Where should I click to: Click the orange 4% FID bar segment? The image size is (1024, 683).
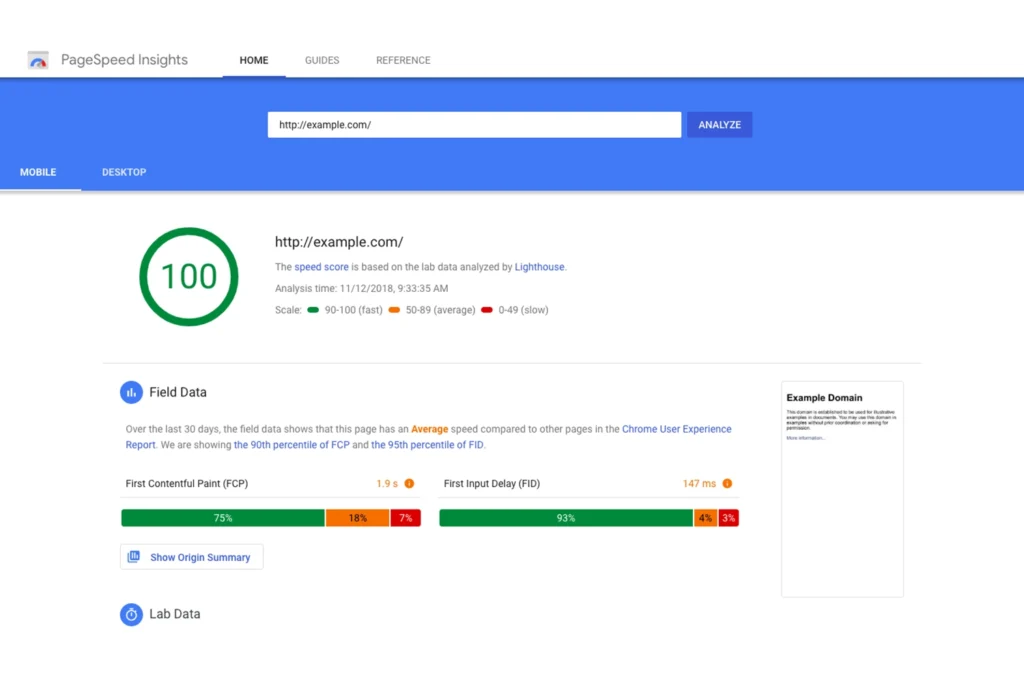coord(705,518)
